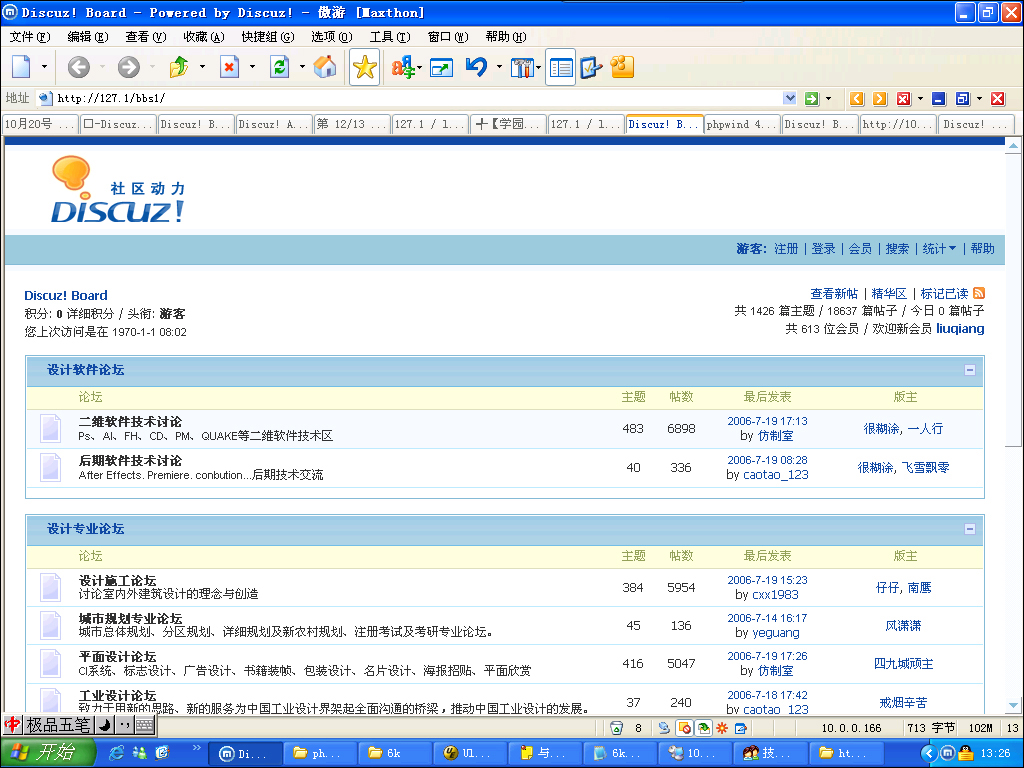Open the Refresh button dropdown arrow

click(x=302, y=67)
